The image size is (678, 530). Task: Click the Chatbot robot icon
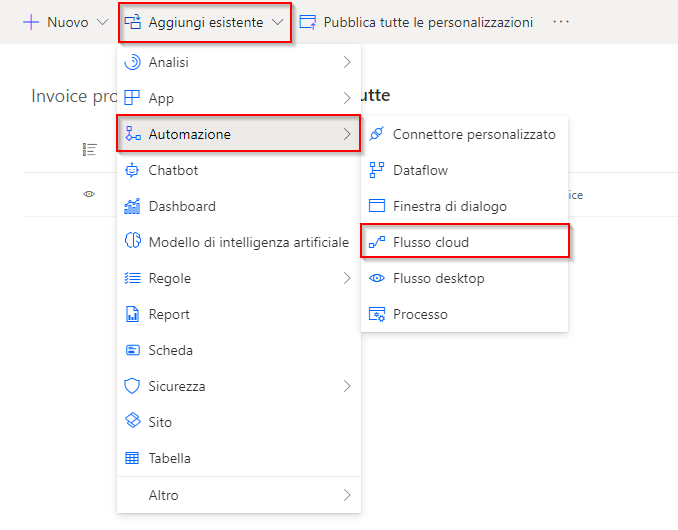[x=132, y=170]
